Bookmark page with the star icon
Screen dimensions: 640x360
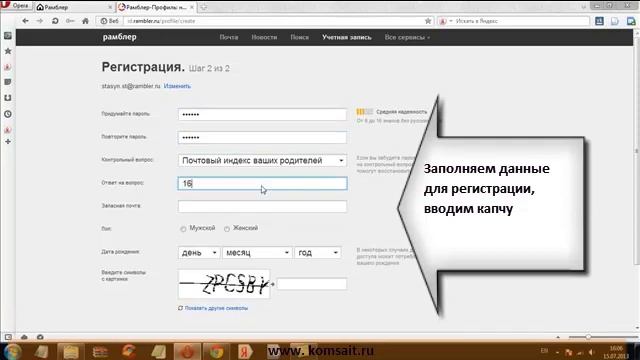point(428,21)
